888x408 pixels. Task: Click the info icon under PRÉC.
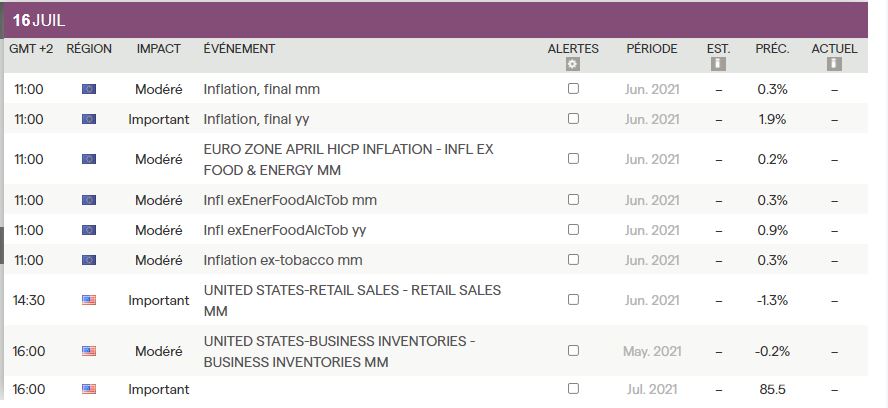772,64
